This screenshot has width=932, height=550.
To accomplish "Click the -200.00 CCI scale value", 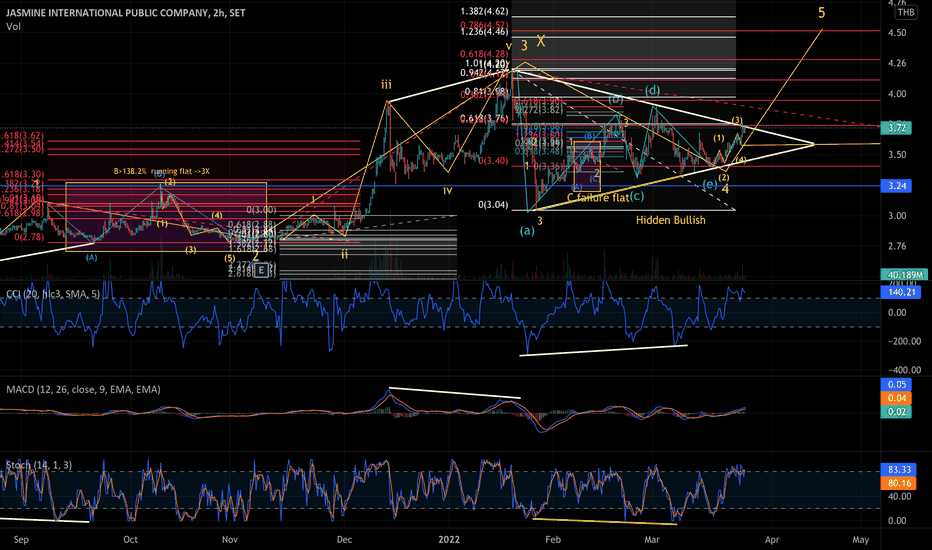I will 904,341.
